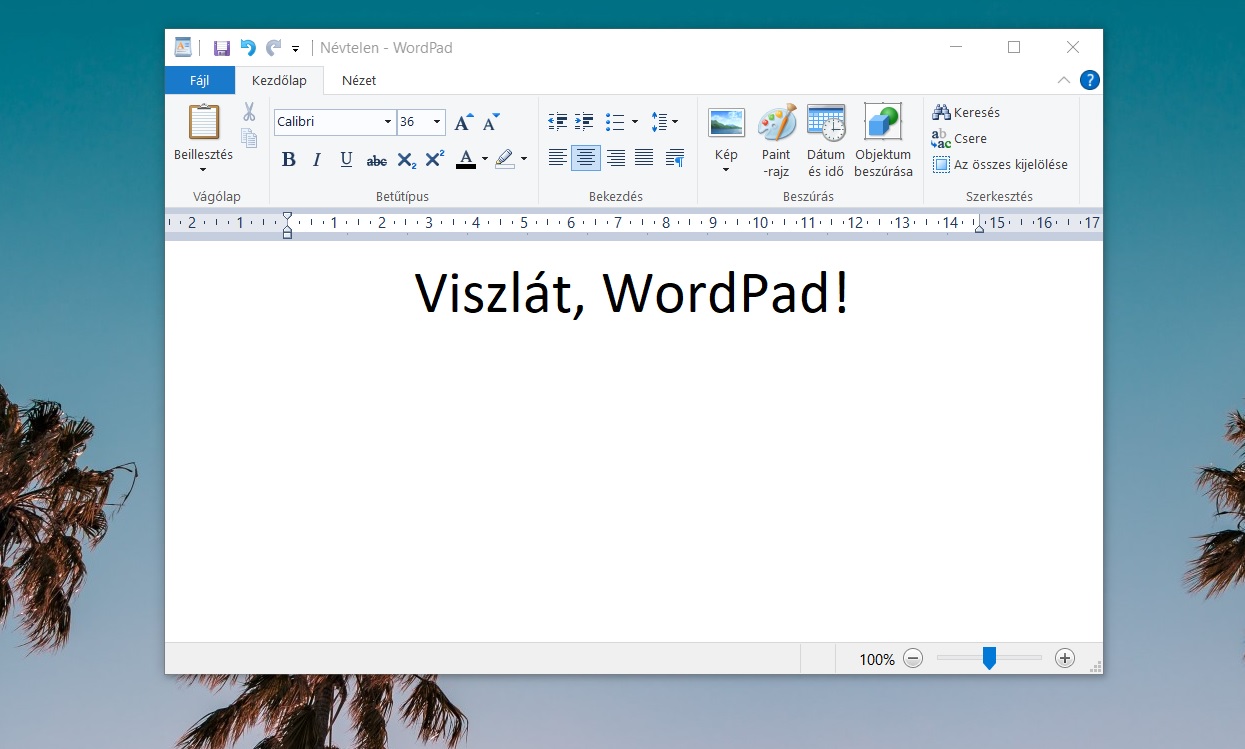Viewport: 1245px width, 749px height.
Task: Open the font family dropdown arrow
Action: pos(388,122)
